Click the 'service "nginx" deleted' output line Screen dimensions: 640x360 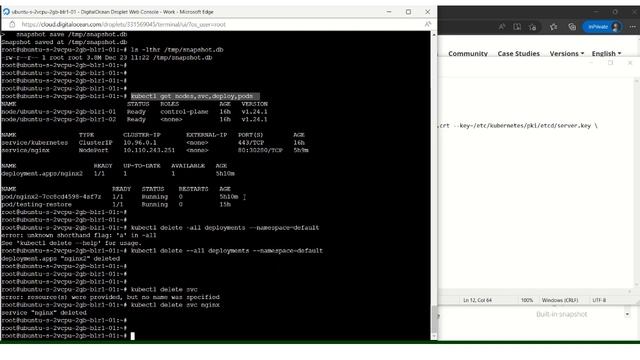pos(44,313)
